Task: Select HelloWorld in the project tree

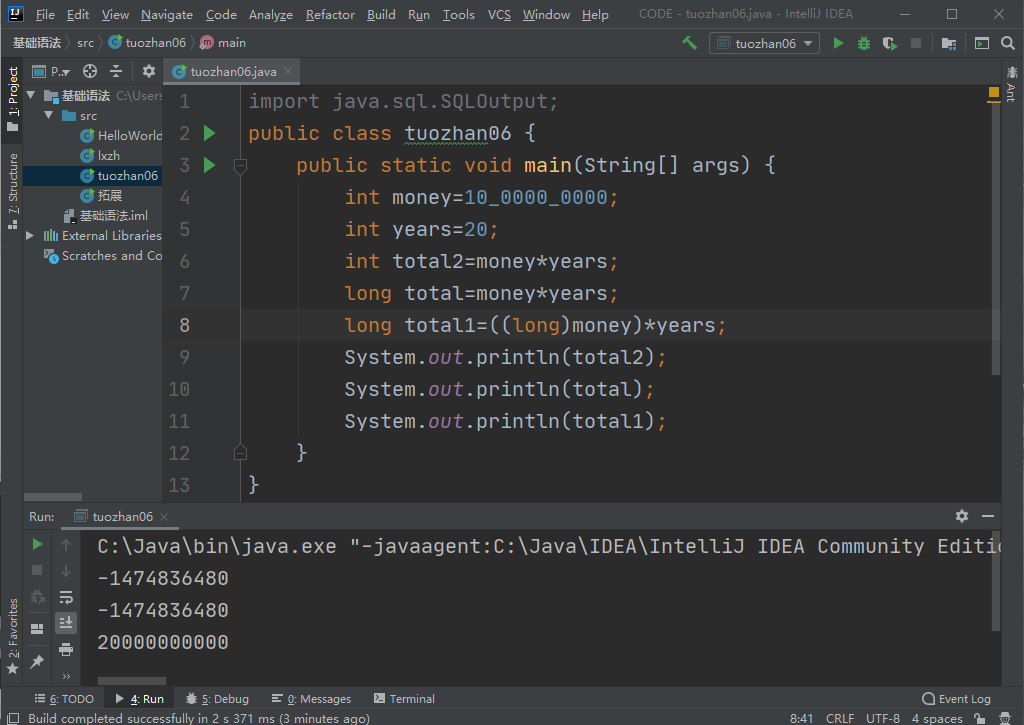Action: [121, 135]
